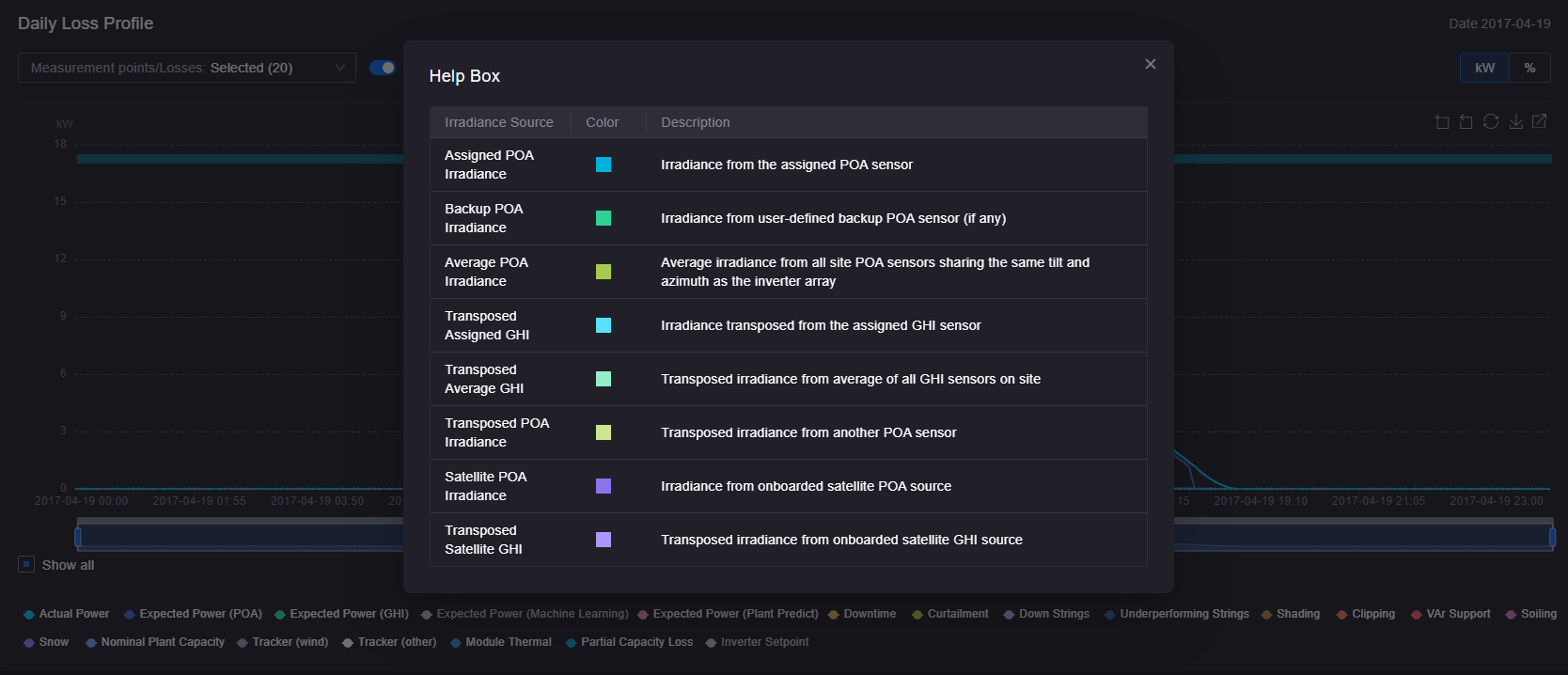Enable Expected Power (Machine Learning) legend series
This screenshot has width=1568, height=675.
pos(525,614)
